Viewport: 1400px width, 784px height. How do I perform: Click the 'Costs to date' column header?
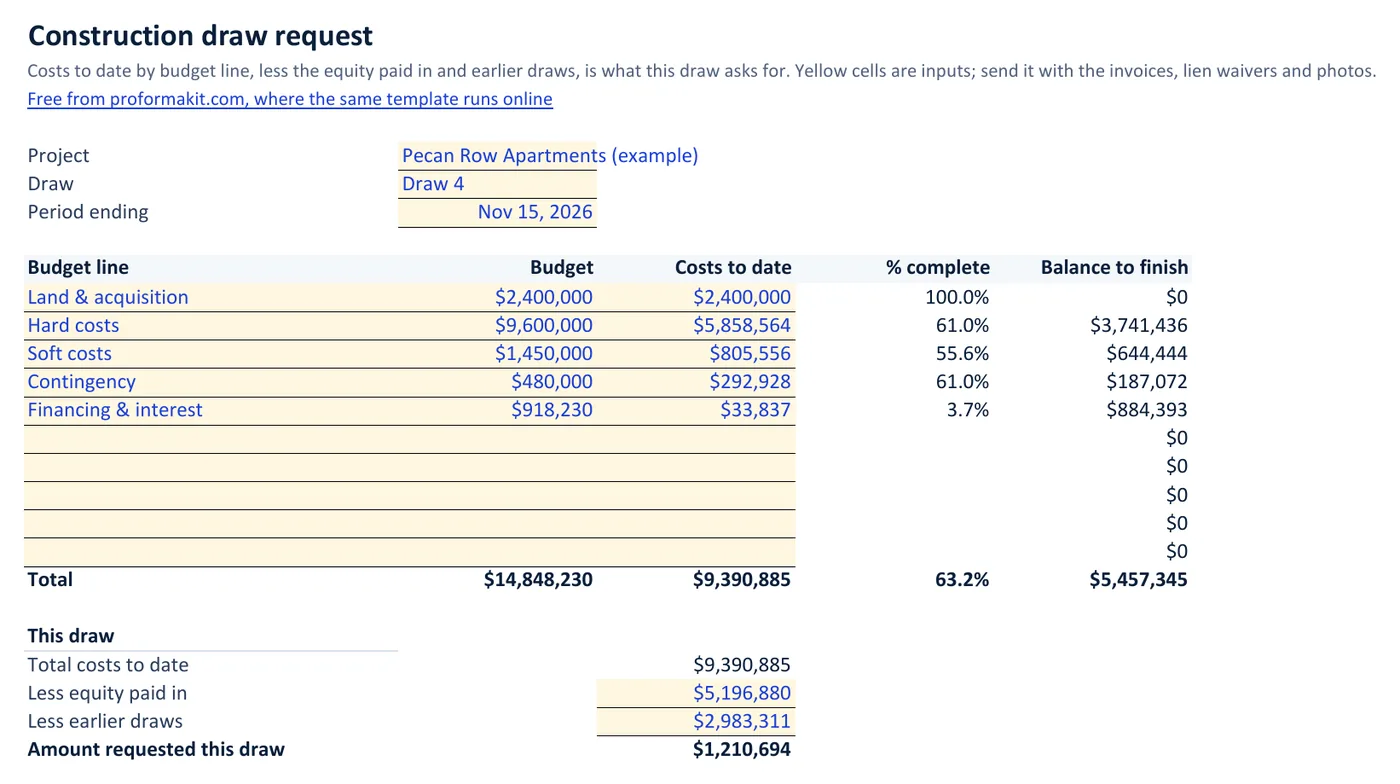coord(733,267)
